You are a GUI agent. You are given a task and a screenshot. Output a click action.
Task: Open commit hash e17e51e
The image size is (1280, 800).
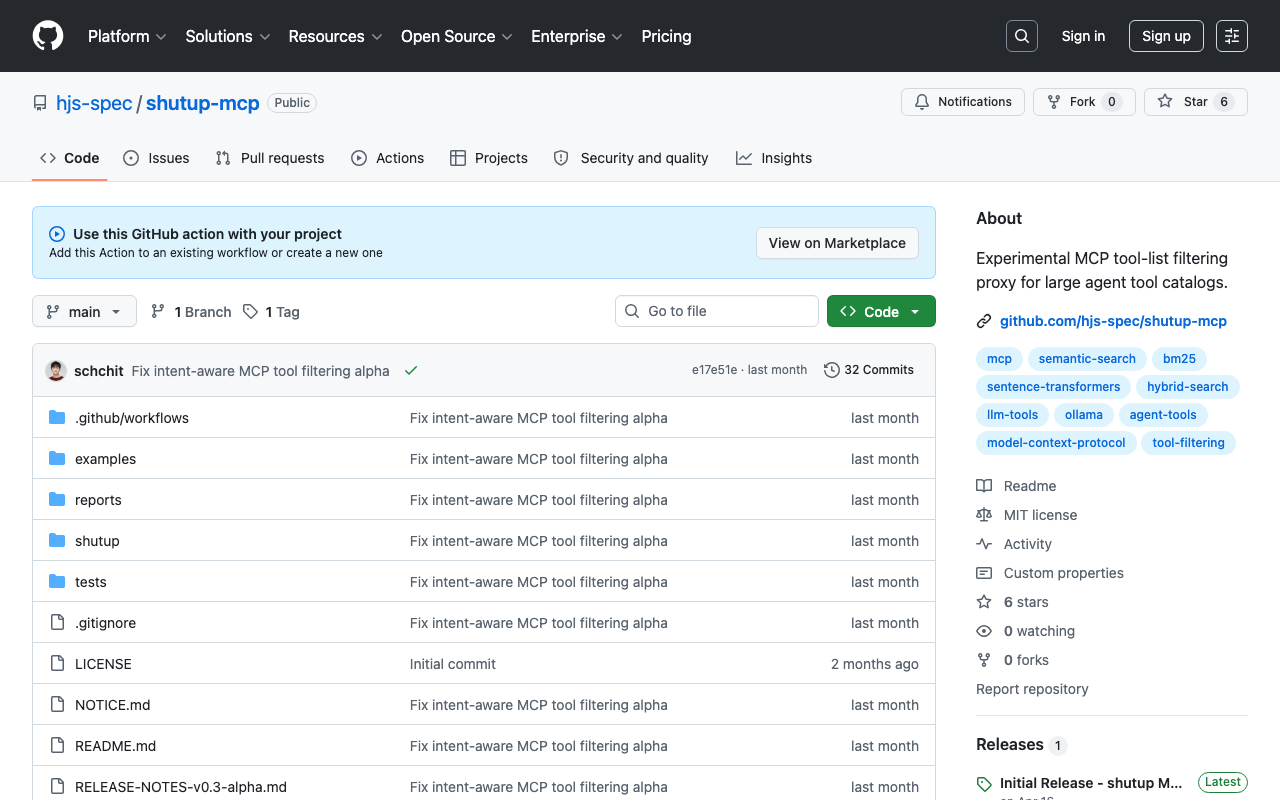(x=714, y=370)
